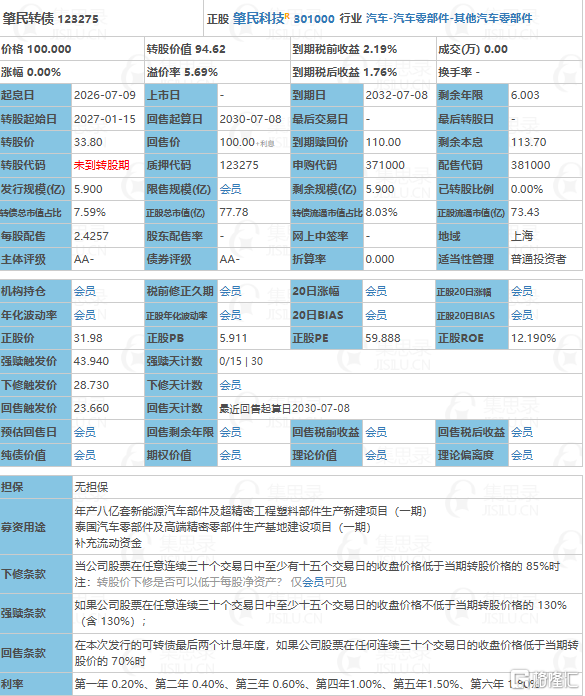
Task: Click 会员 link beside 机构持仓
Action: (x=85, y=291)
